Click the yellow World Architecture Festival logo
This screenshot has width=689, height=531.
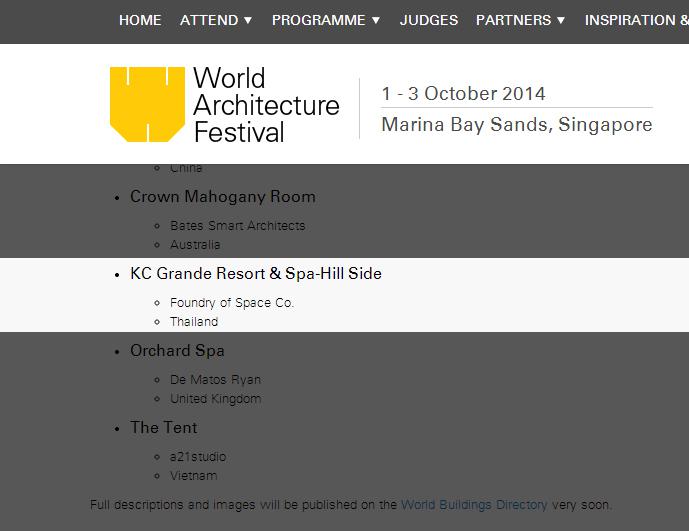pyautogui.click(x=147, y=104)
